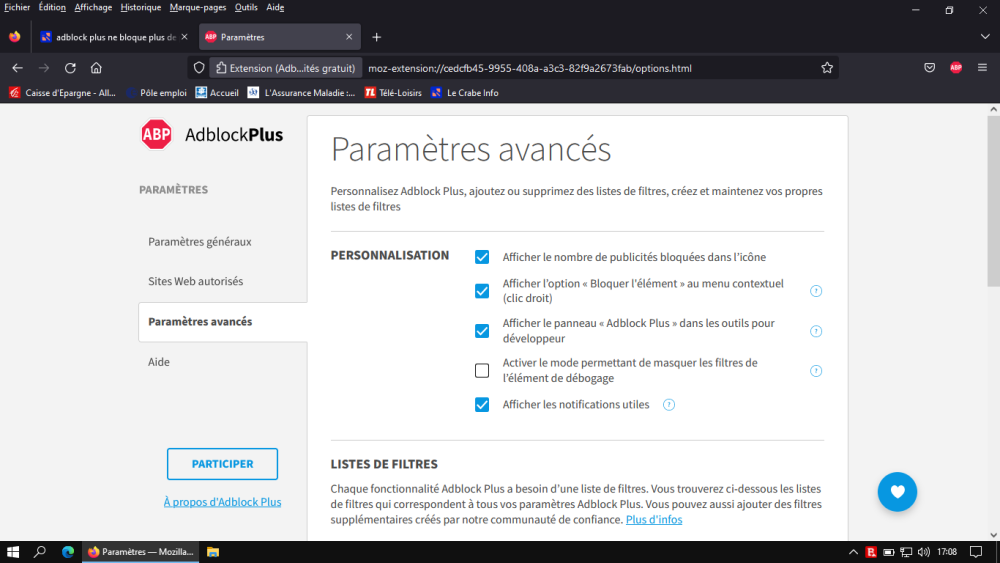Expand hidden system tray icons chevron
The width and height of the screenshot is (1000, 563).
point(853,551)
